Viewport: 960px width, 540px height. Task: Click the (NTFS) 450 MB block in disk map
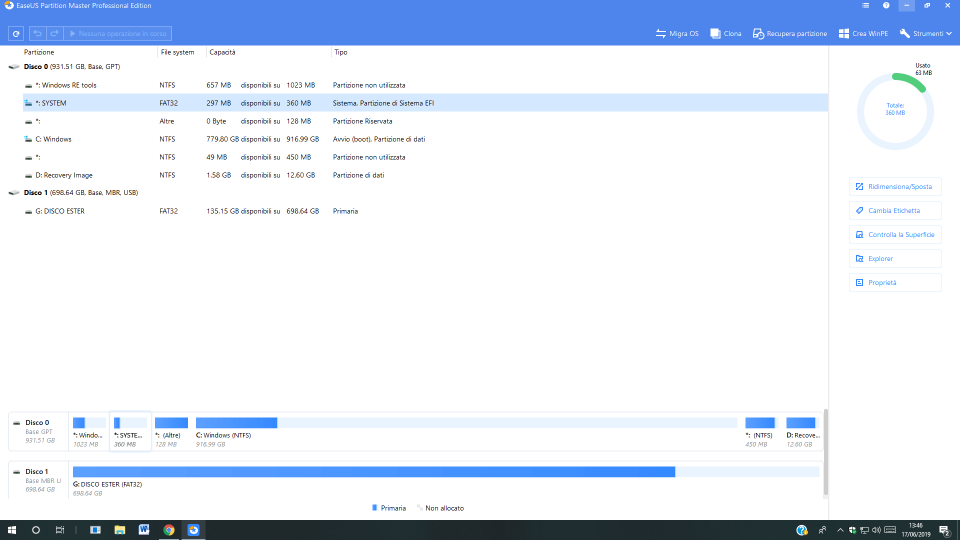coord(760,432)
